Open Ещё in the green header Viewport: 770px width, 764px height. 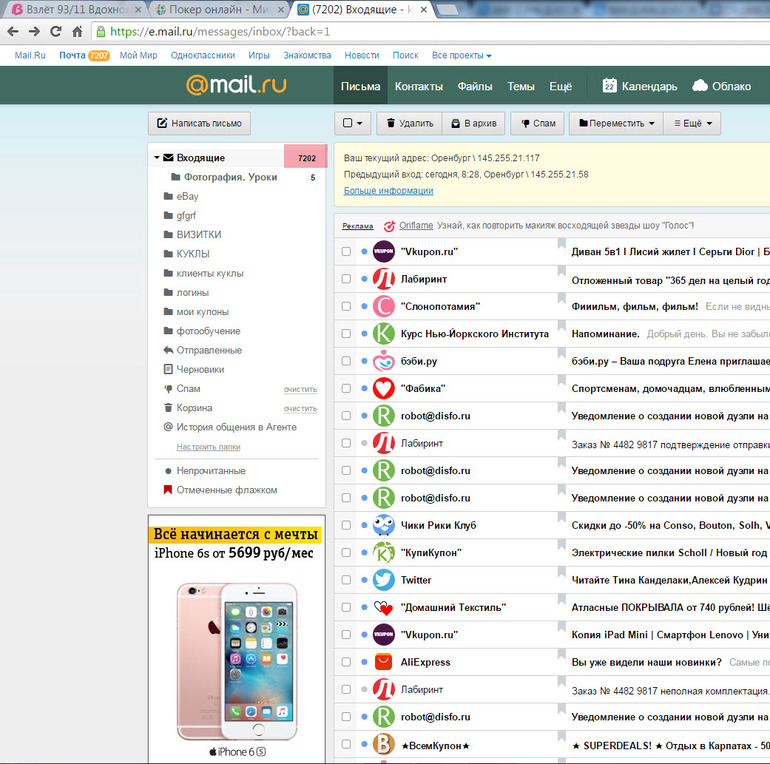pos(560,86)
